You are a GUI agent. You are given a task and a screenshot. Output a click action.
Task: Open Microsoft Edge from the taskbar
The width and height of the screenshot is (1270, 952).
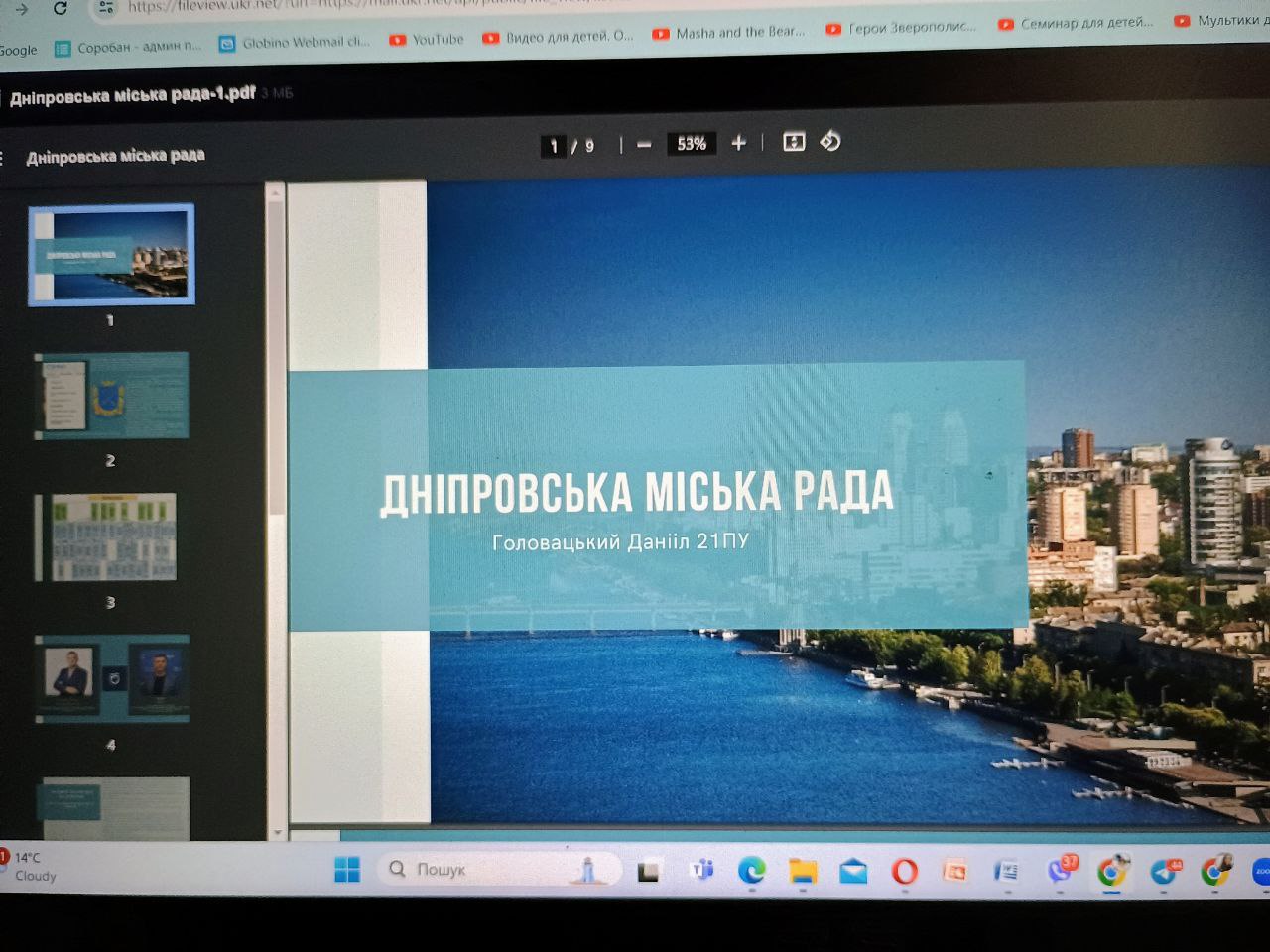(751, 871)
